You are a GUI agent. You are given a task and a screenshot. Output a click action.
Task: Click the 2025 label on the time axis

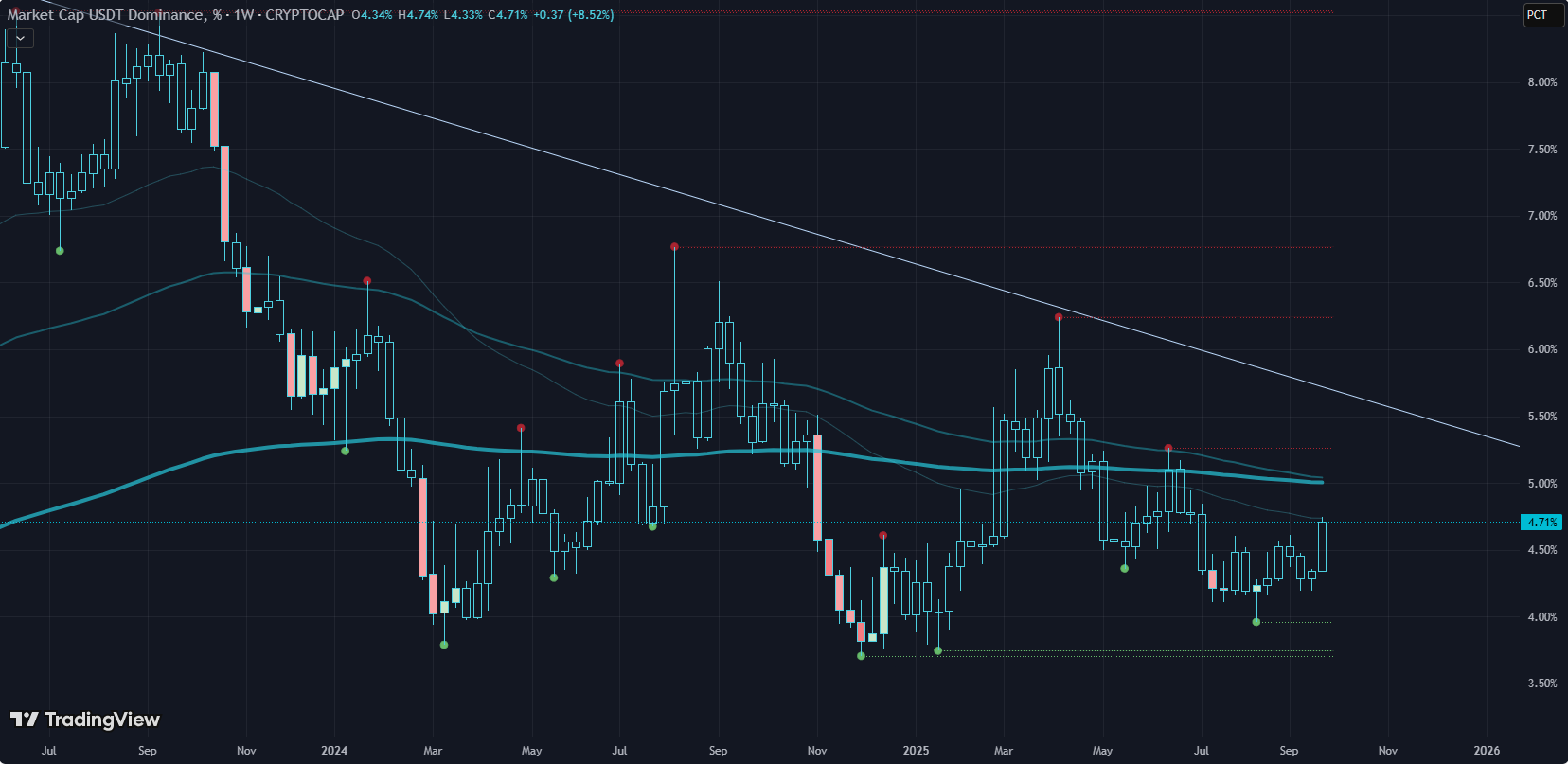(x=916, y=751)
